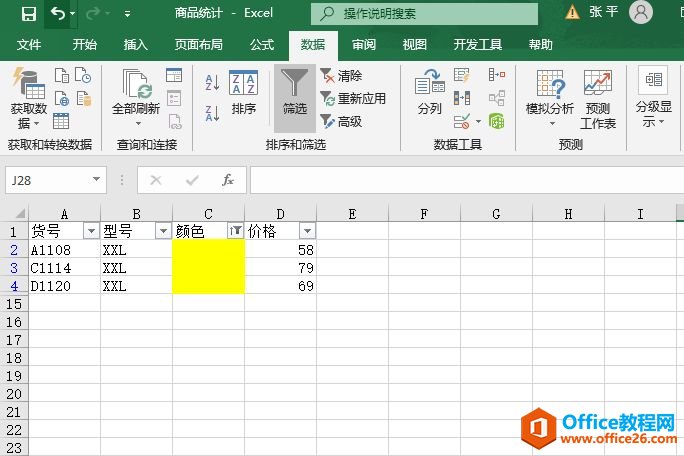The height and width of the screenshot is (456, 684).
Task: Open the 获取数据 dropdown button
Action: 29,98
